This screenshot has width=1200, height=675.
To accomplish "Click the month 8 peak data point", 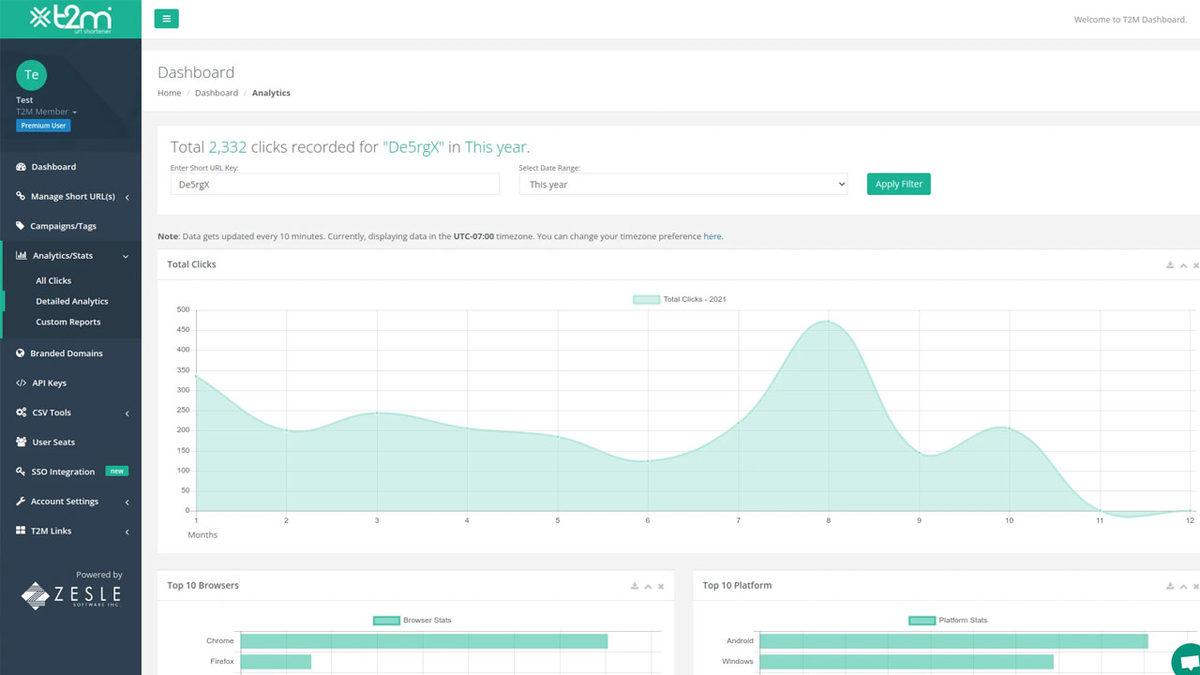I will pos(828,322).
